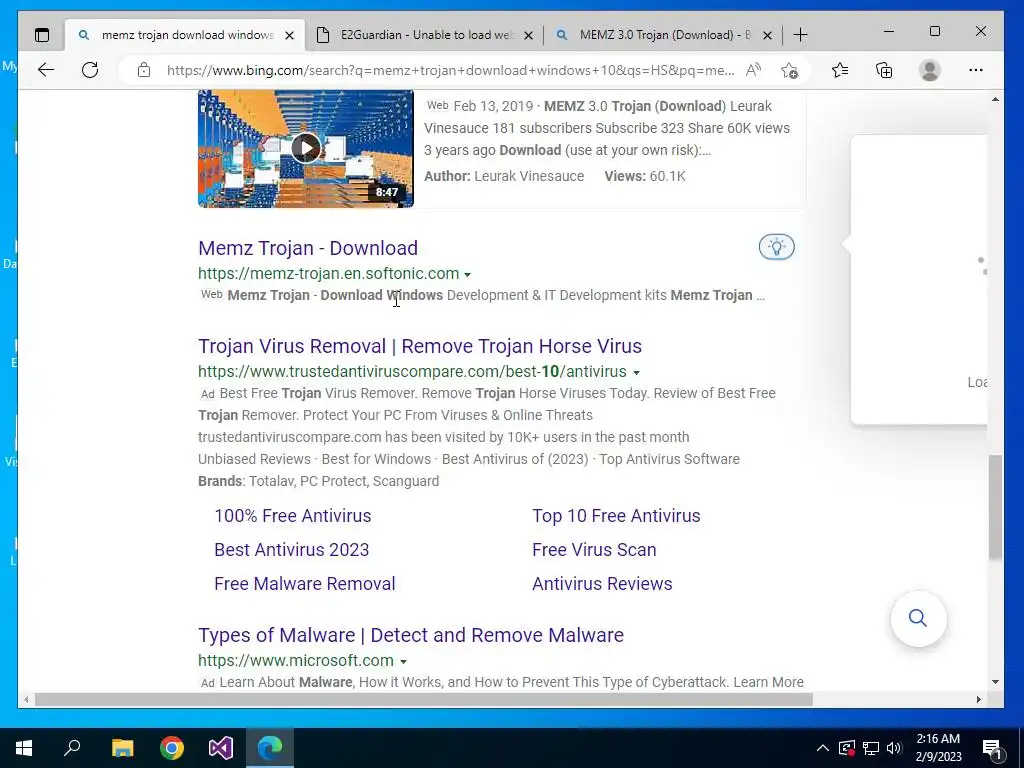Open Free Virus Scan sublink
The height and width of the screenshot is (768, 1024).
(594, 549)
